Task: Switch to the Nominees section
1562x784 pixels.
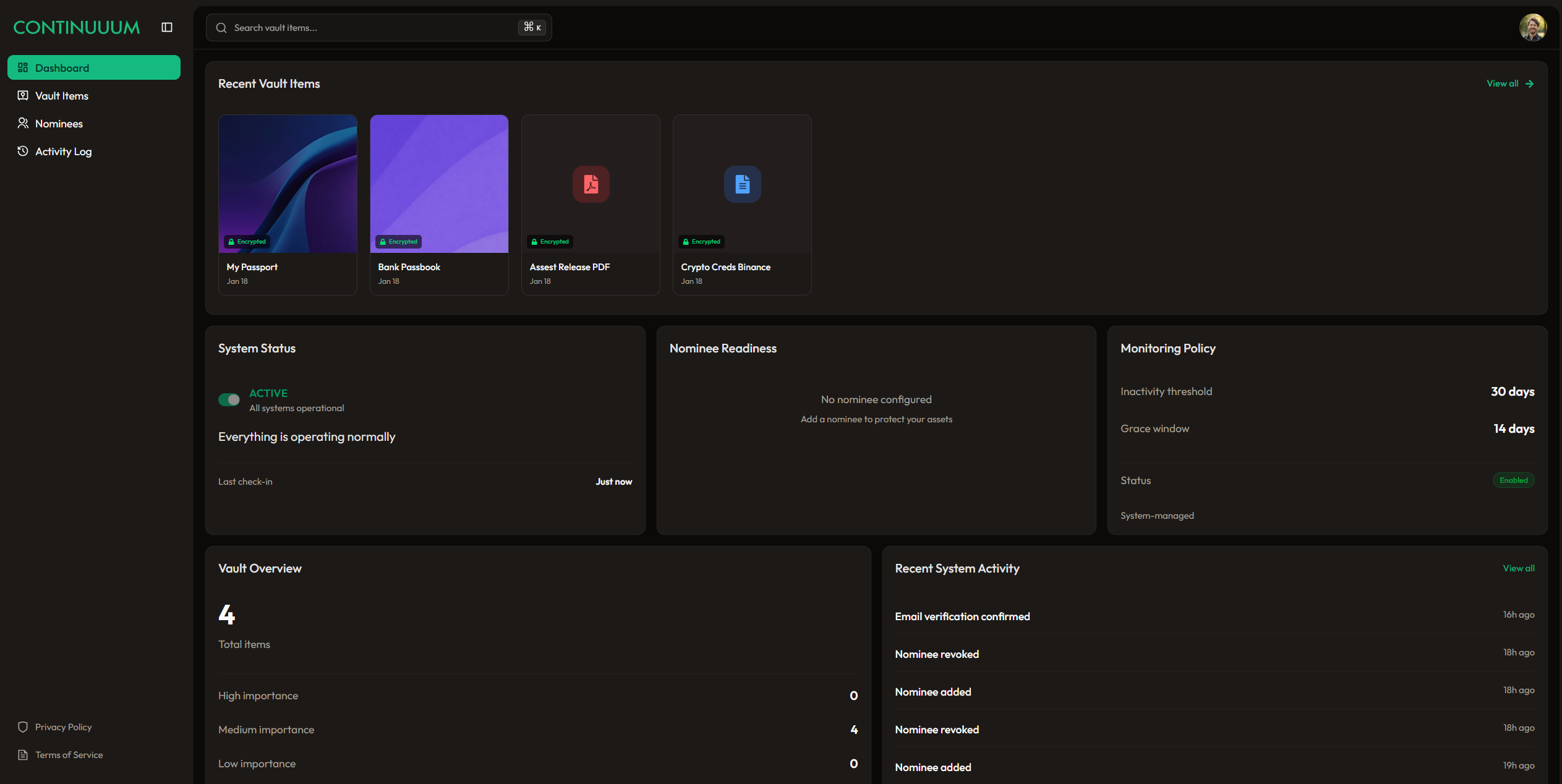Action: pyautogui.click(x=59, y=123)
